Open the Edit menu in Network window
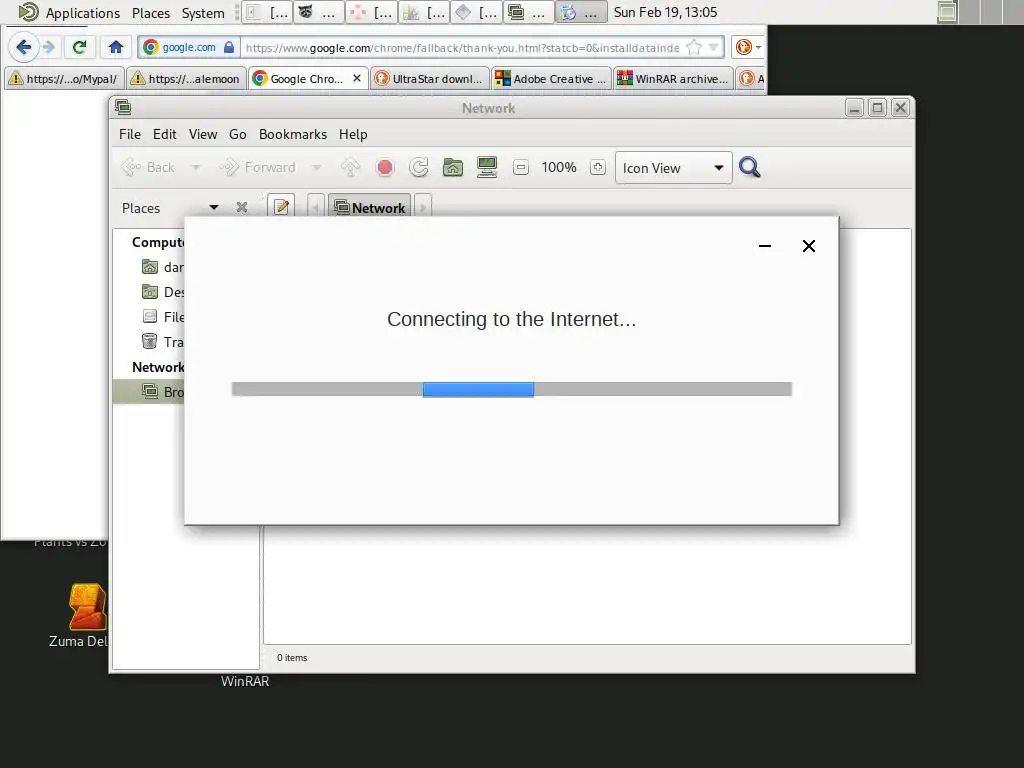Screen dimensions: 1024x768 (164, 135)
